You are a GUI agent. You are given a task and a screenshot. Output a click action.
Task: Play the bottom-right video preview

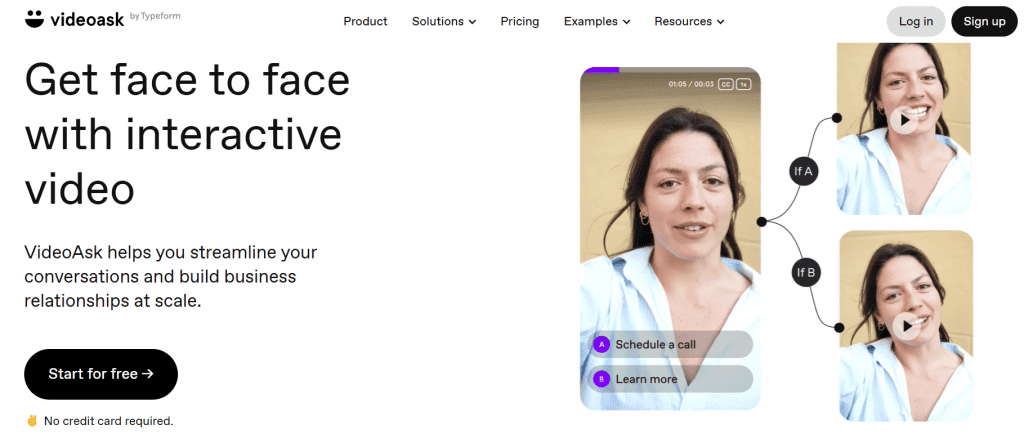(905, 326)
